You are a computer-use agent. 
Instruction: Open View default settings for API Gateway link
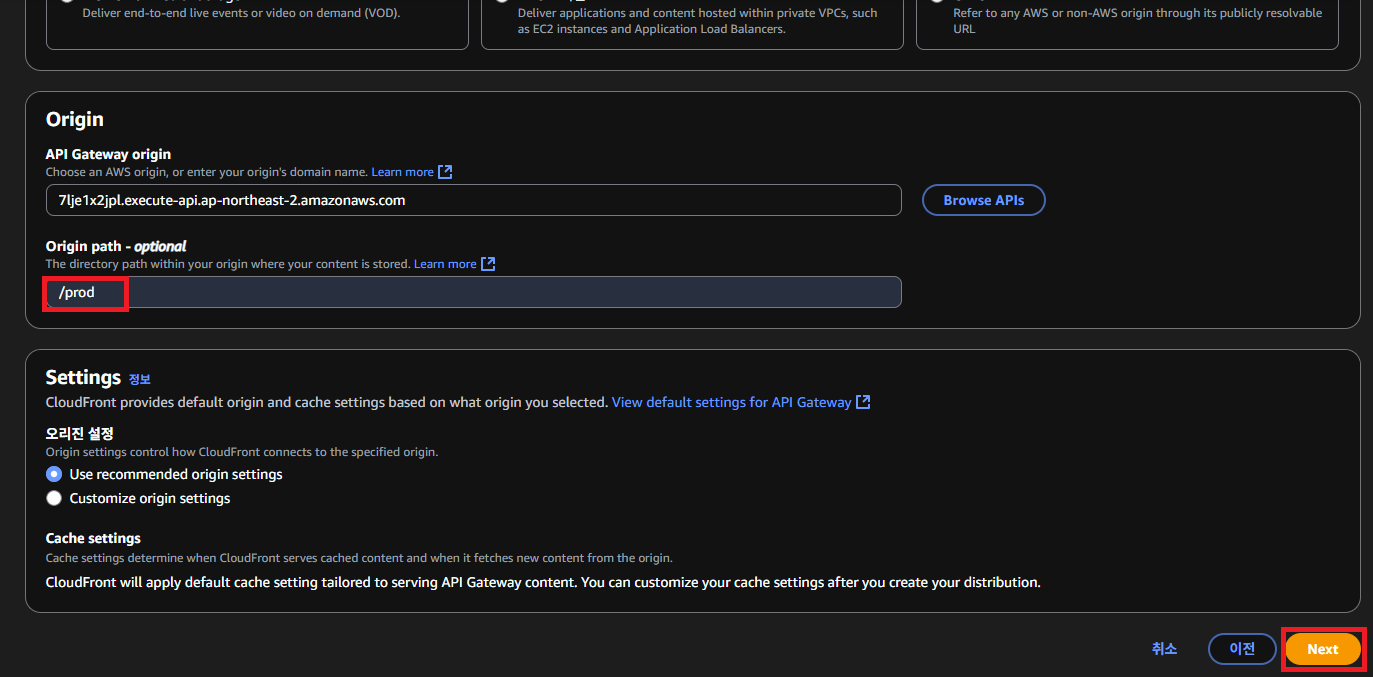coord(731,402)
